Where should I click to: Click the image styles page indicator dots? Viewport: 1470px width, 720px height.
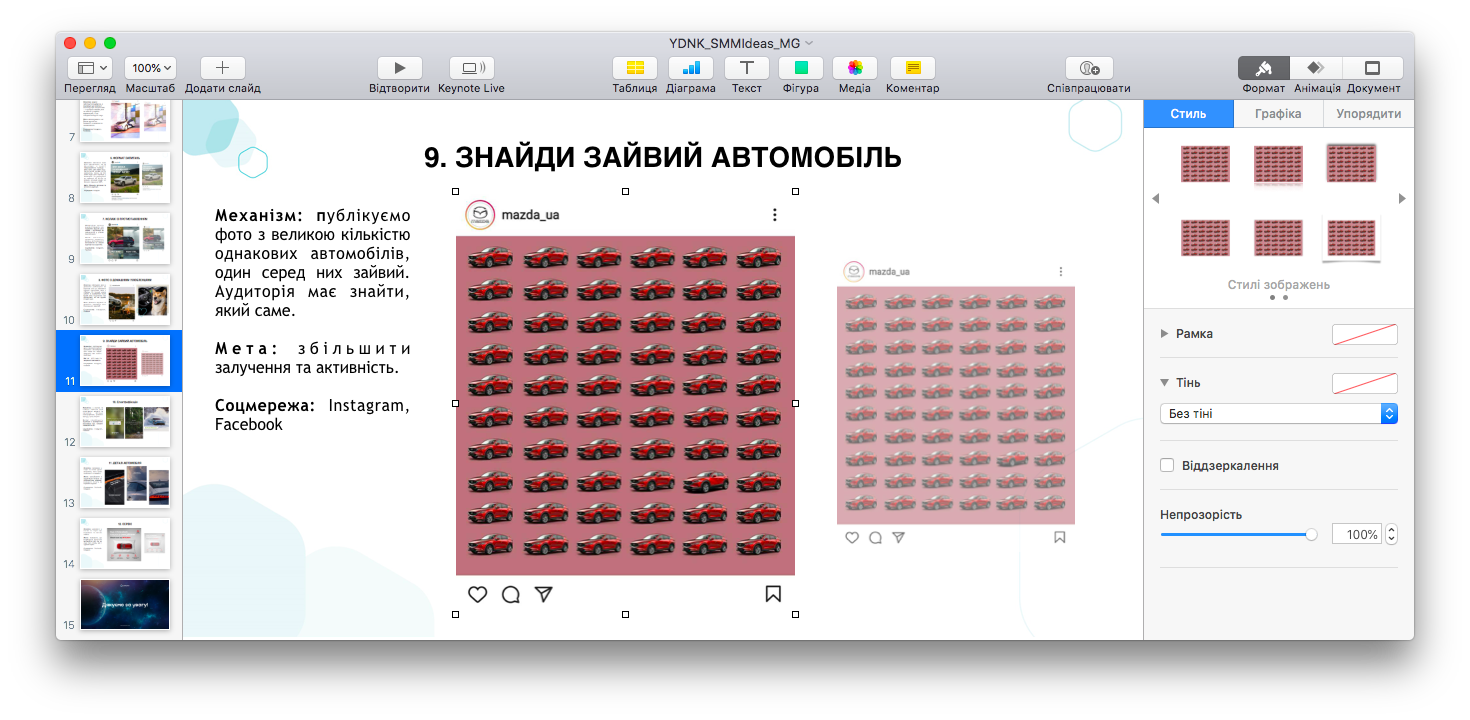point(1279,297)
